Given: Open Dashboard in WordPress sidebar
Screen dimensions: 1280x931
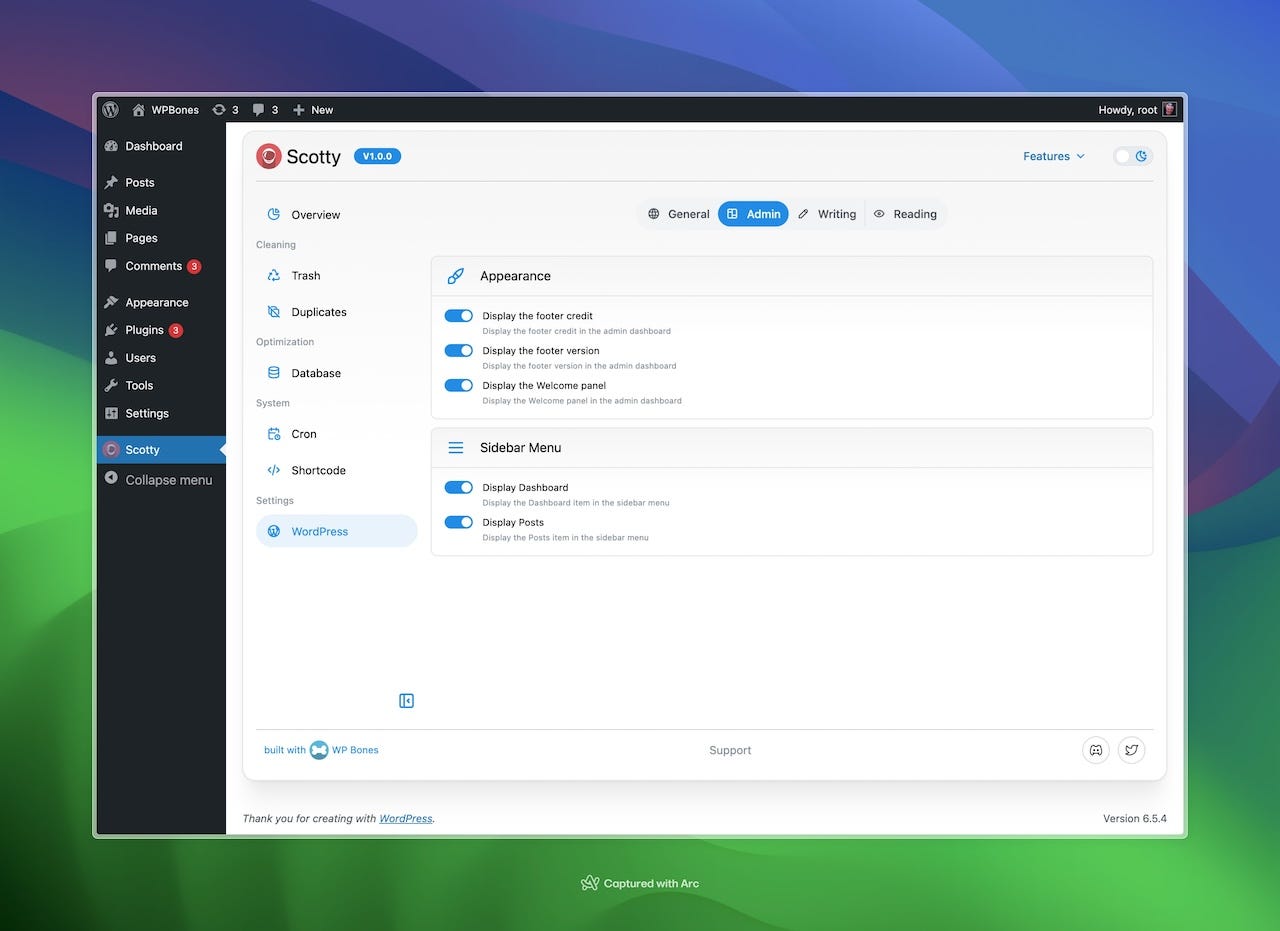Looking at the screenshot, I should pyautogui.click(x=161, y=146).
